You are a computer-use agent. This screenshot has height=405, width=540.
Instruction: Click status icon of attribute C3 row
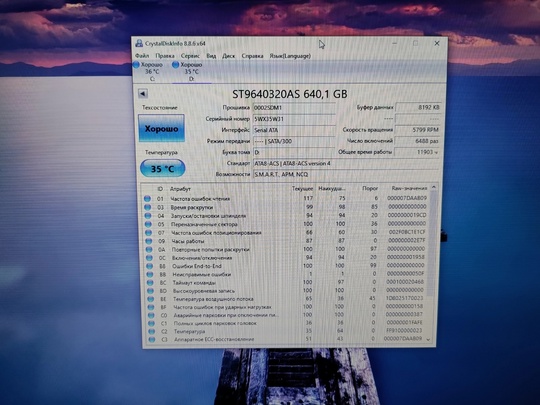pyautogui.click(x=152, y=339)
